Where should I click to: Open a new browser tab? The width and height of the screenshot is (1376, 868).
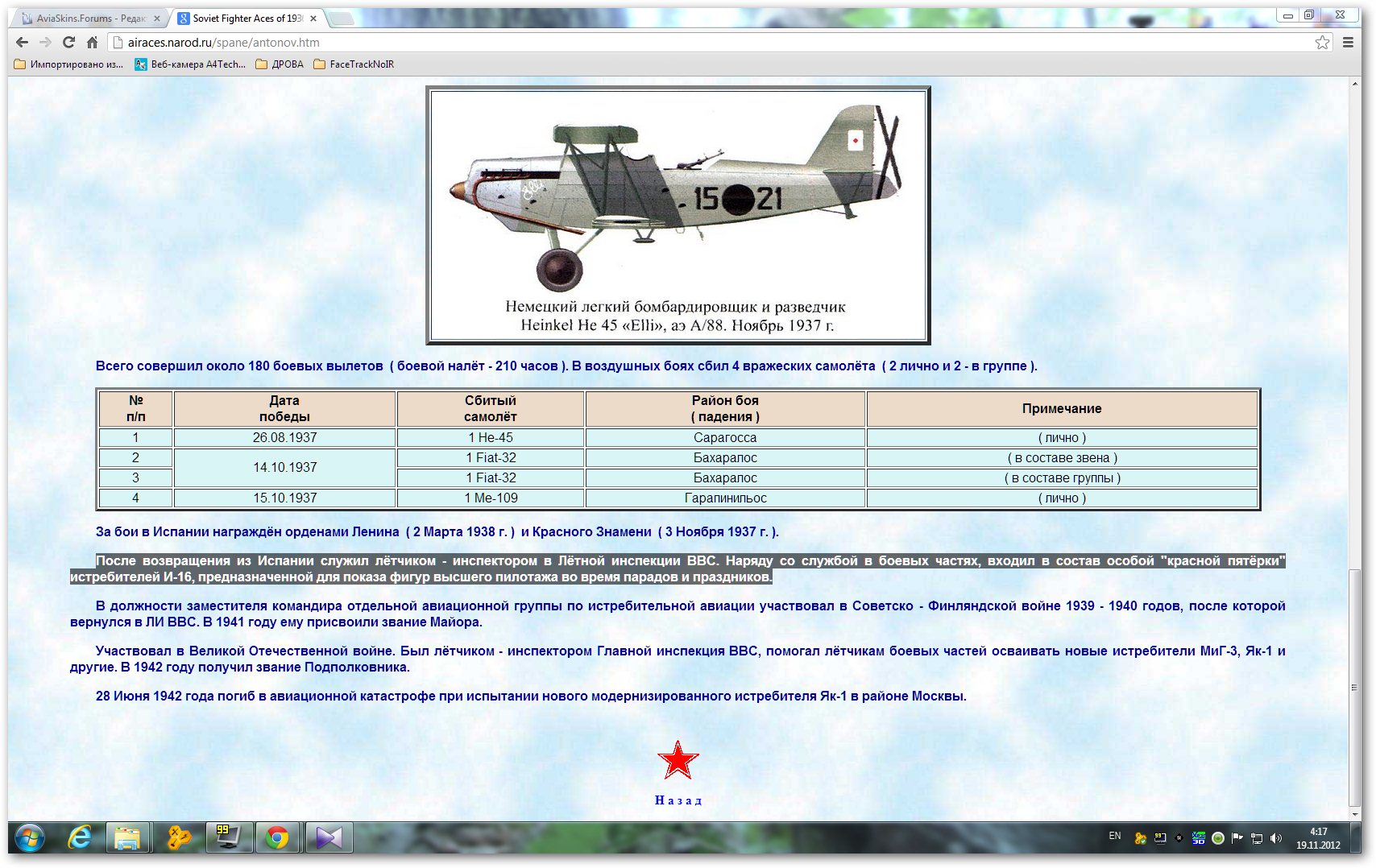tap(342, 19)
